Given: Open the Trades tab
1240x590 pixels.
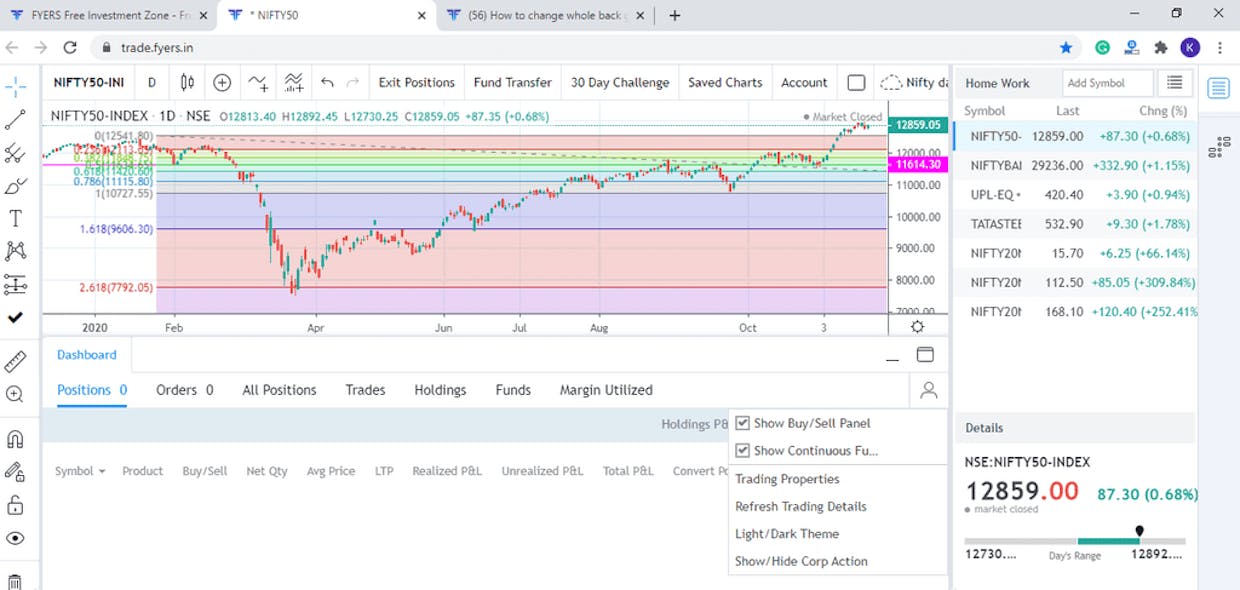Looking at the screenshot, I should pos(365,390).
